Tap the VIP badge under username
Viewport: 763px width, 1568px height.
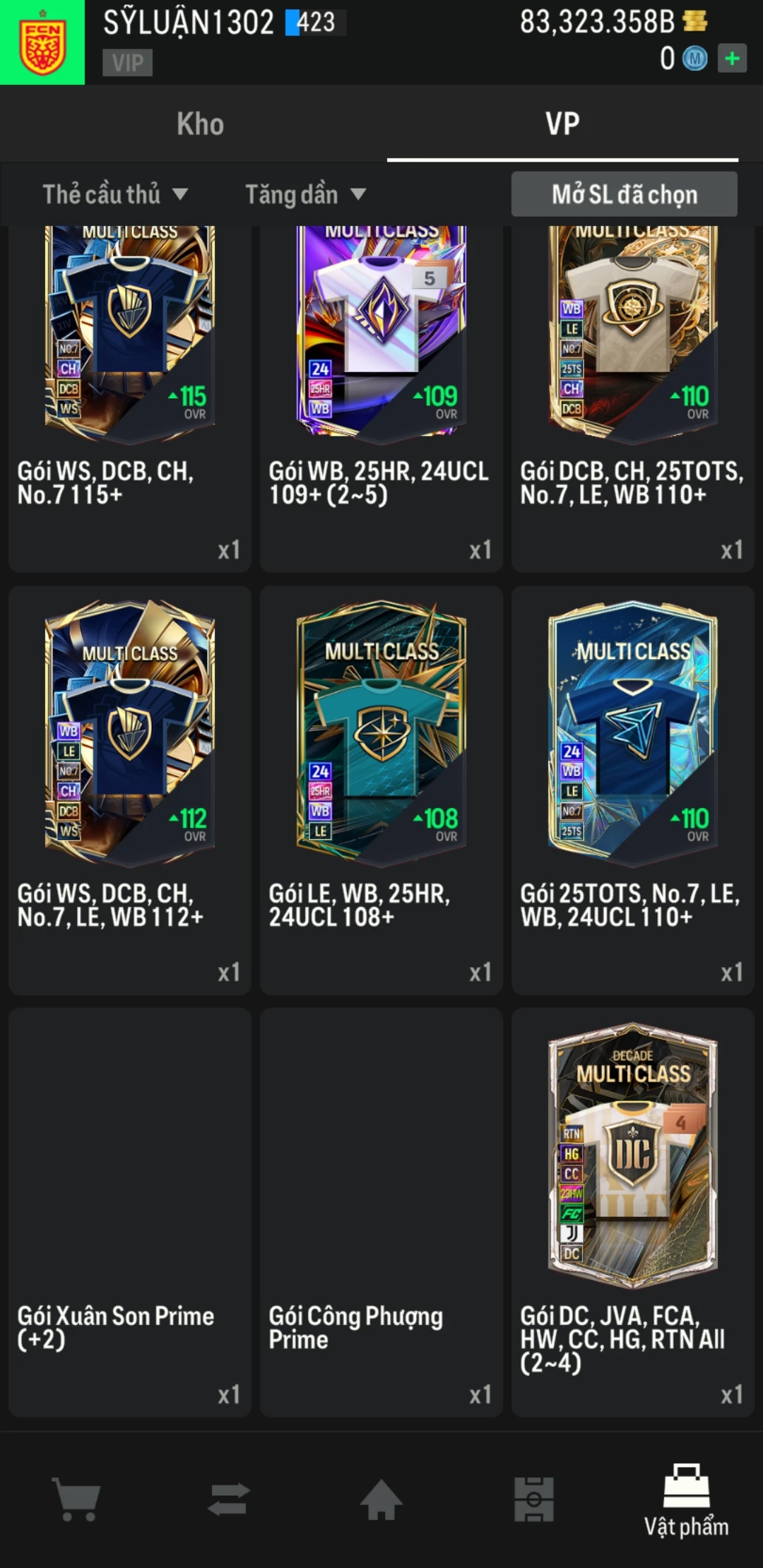pos(127,63)
